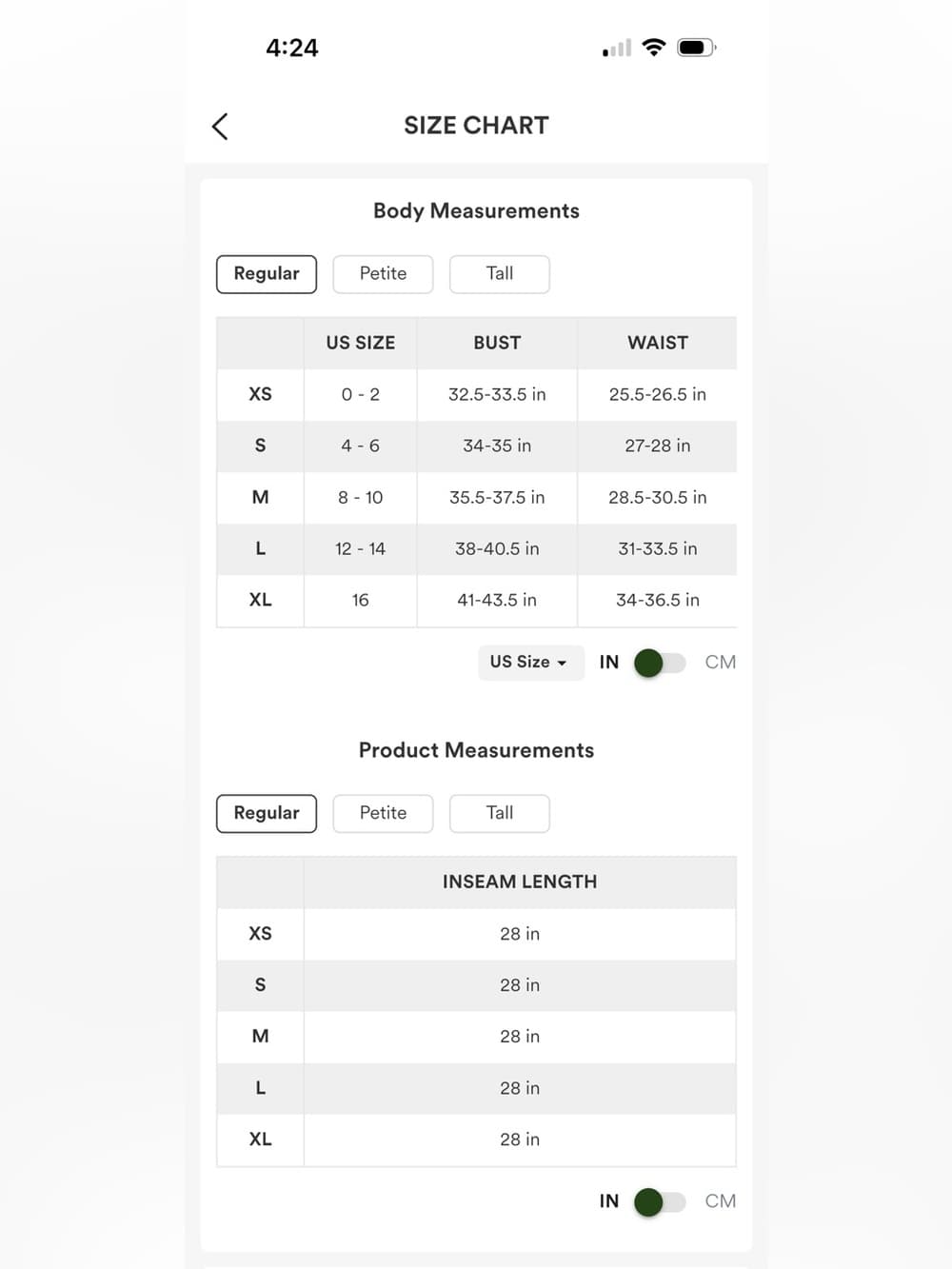This screenshot has width=952, height=1269.
Task: Select Tall tab under Body Measurements
Action: pos(500,274)
